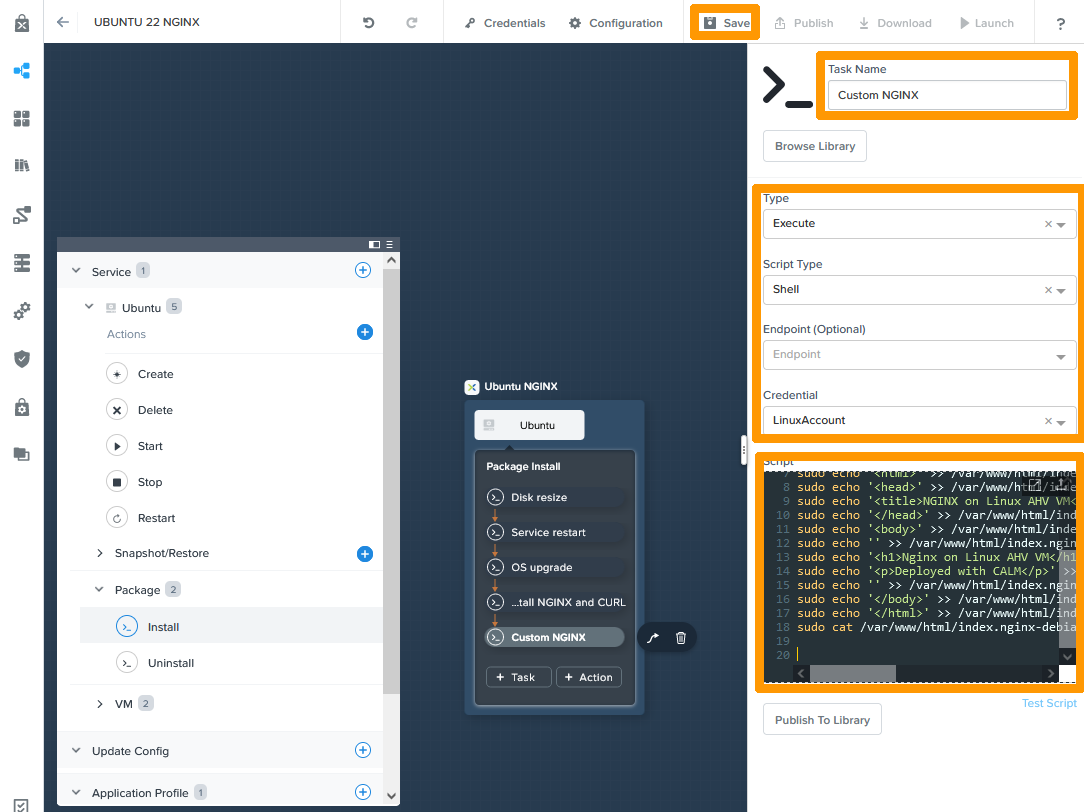Add Update Config using plus icon
The height and width of the screenshot is (812, 1084).
pos(363,750)
